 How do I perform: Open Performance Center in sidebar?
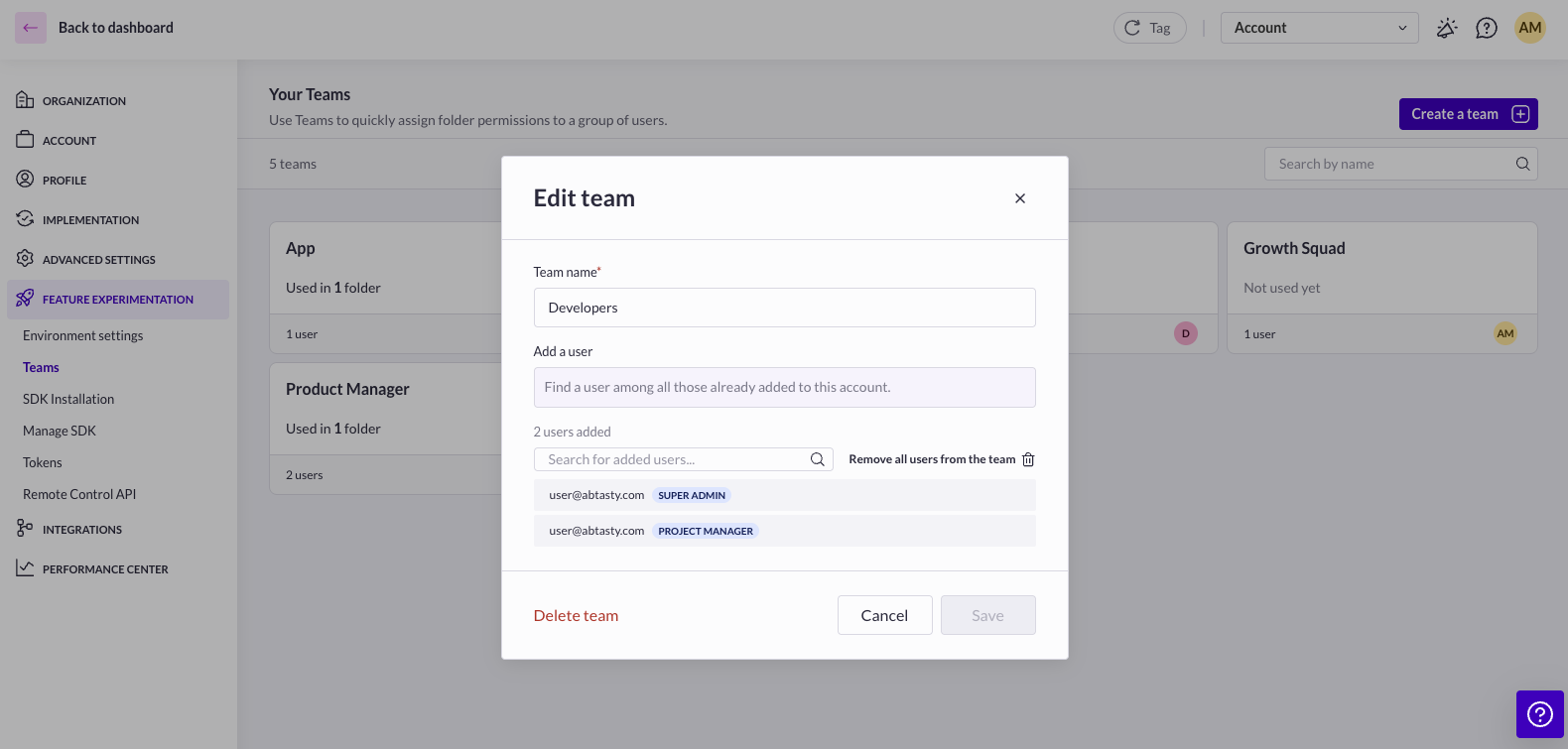tap(105, 569)
